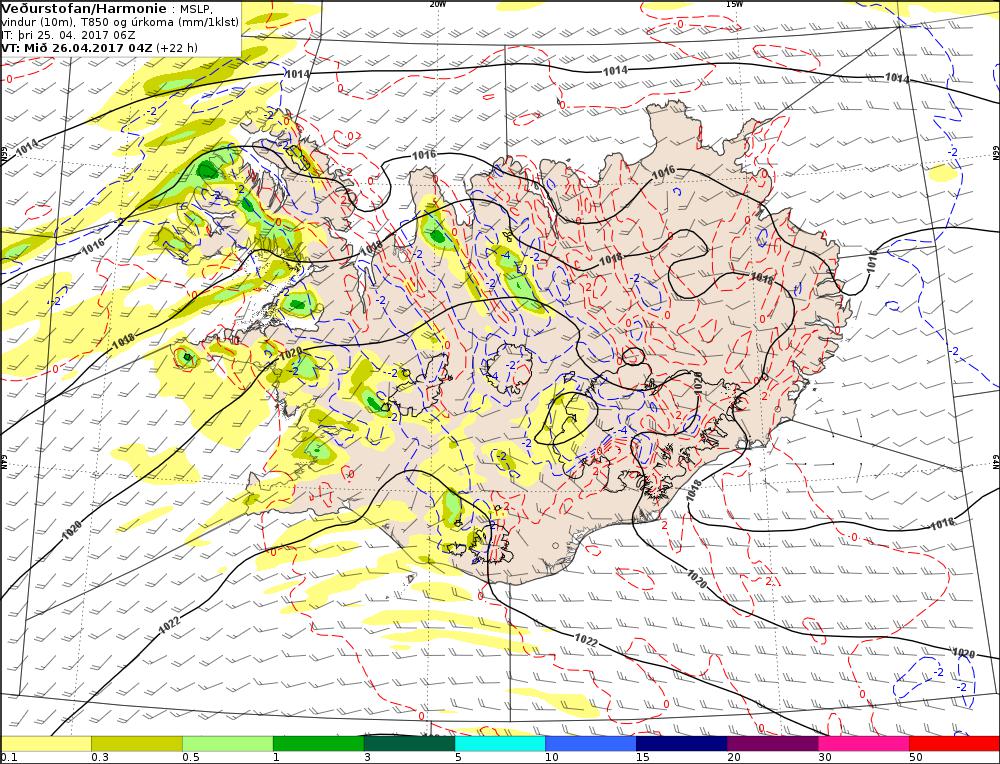
Task: Select the red 50 mm legend swatch
Action: pyautogui.click(x=954, y=744)
